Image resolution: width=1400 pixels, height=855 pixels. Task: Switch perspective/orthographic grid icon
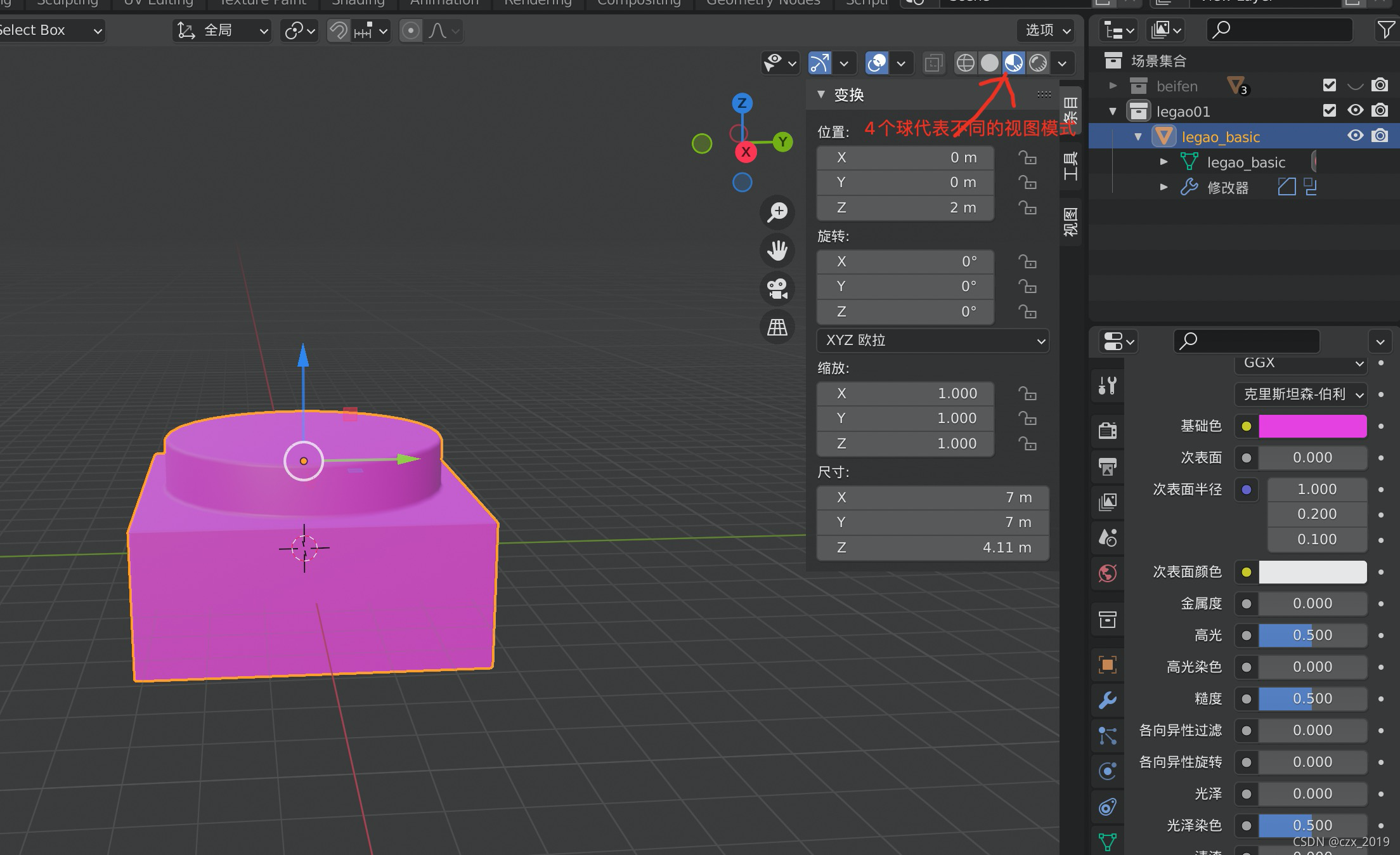tap(777, 327)
